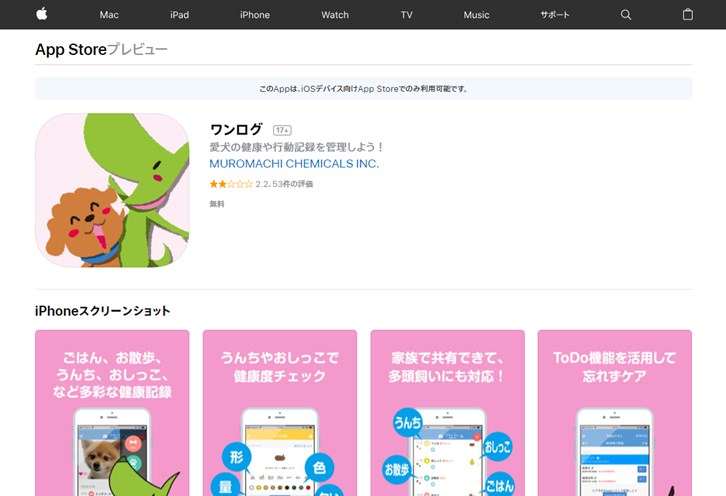Open the サポート menu item
726x496 pixels.
coord(555,15)
